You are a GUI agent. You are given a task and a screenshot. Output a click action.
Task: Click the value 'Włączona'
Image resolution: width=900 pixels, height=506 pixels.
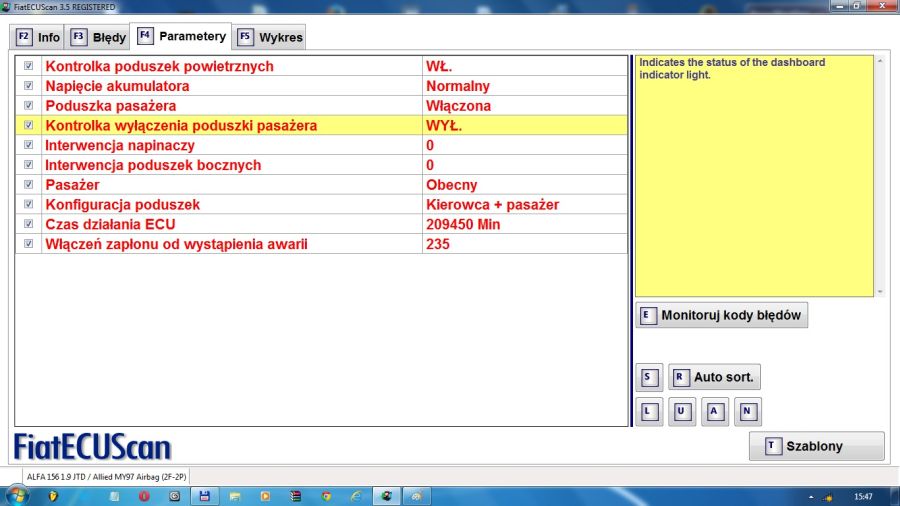[x=458, y=106]
